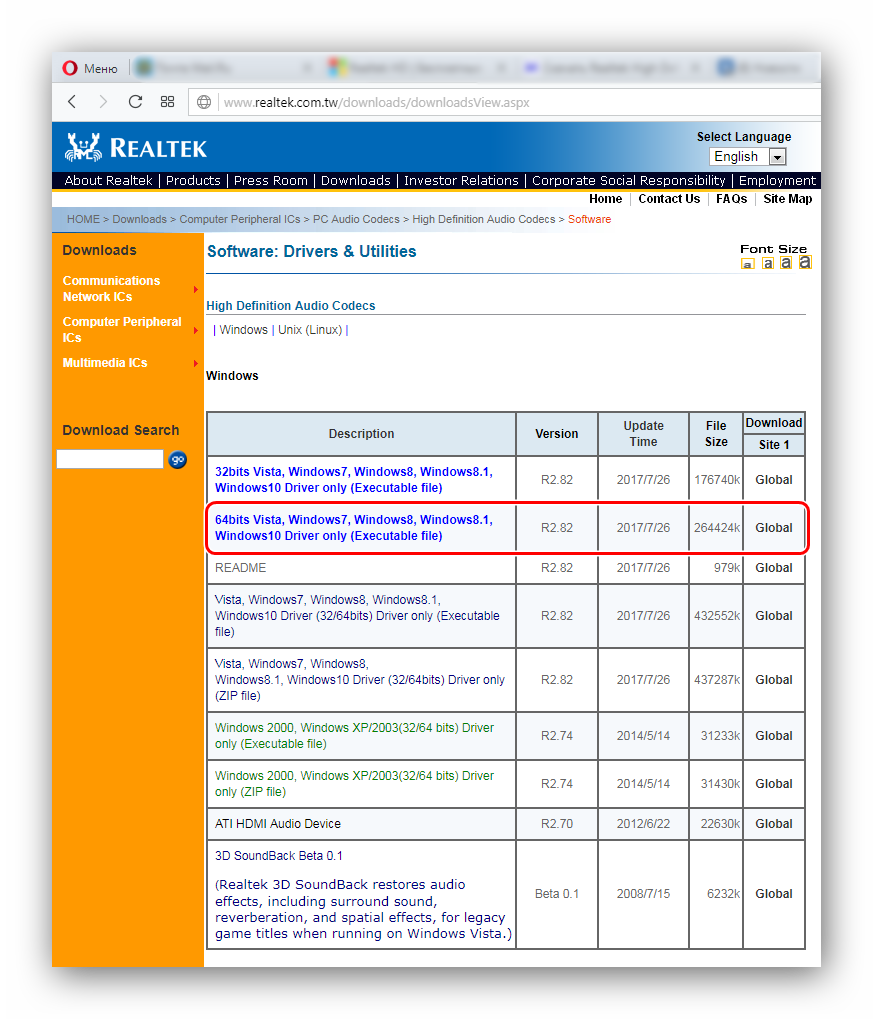Screen dimensions: 873x1019
Task: Select the third font size icon
Action: pos(786,263)
